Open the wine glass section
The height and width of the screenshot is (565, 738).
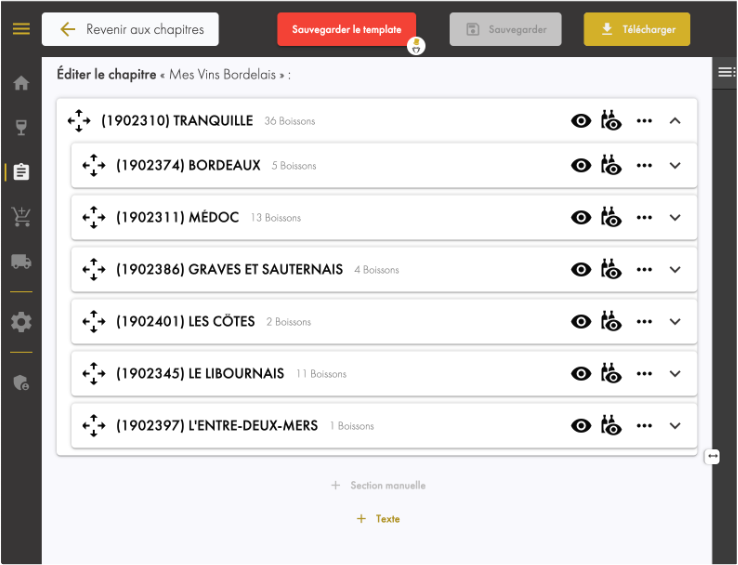pyautogui.click(x=21, y=127)
